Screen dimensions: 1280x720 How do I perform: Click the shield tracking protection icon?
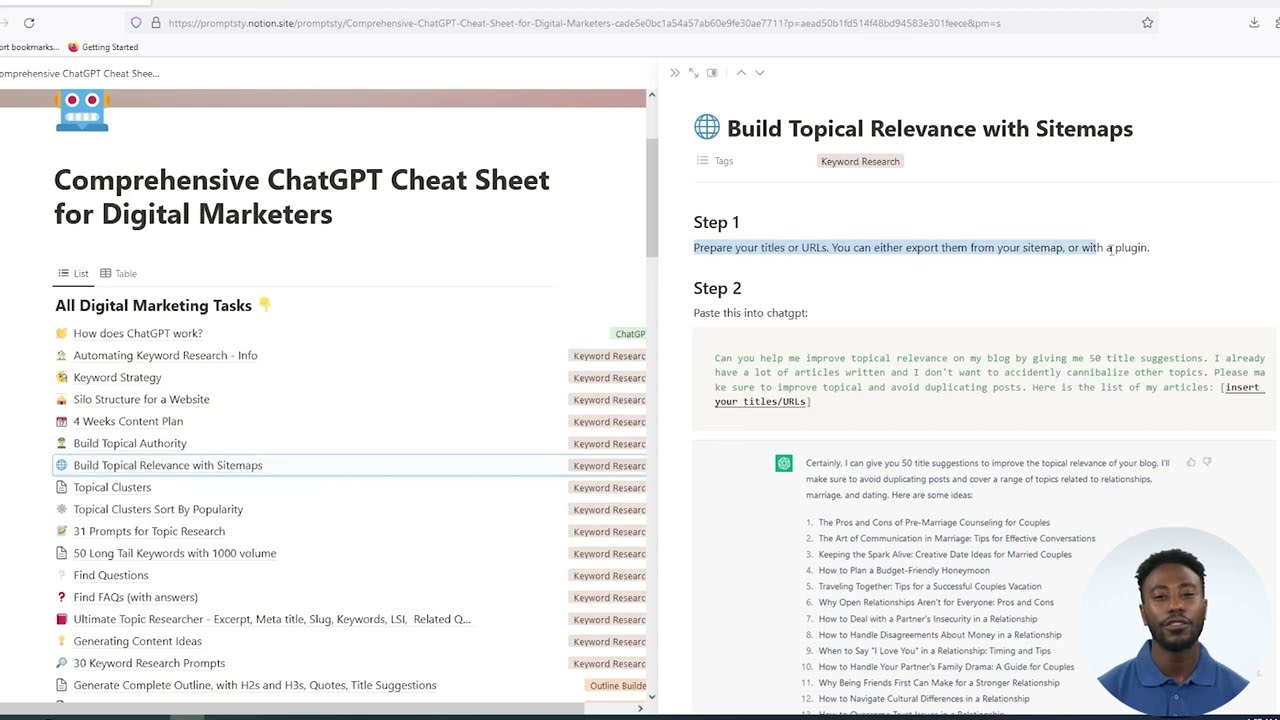(x=136, y=23)
